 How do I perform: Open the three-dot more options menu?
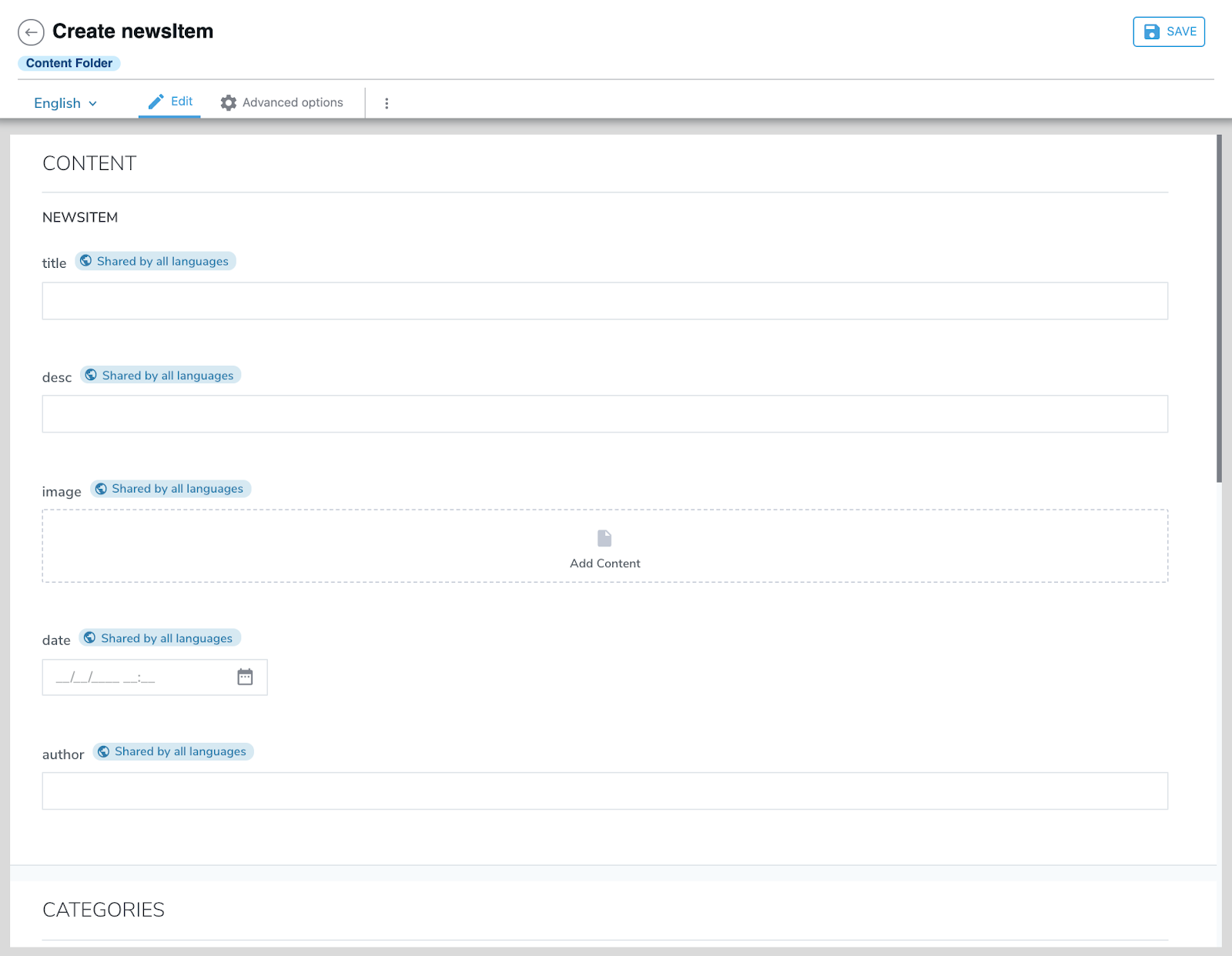click(387, 103)
